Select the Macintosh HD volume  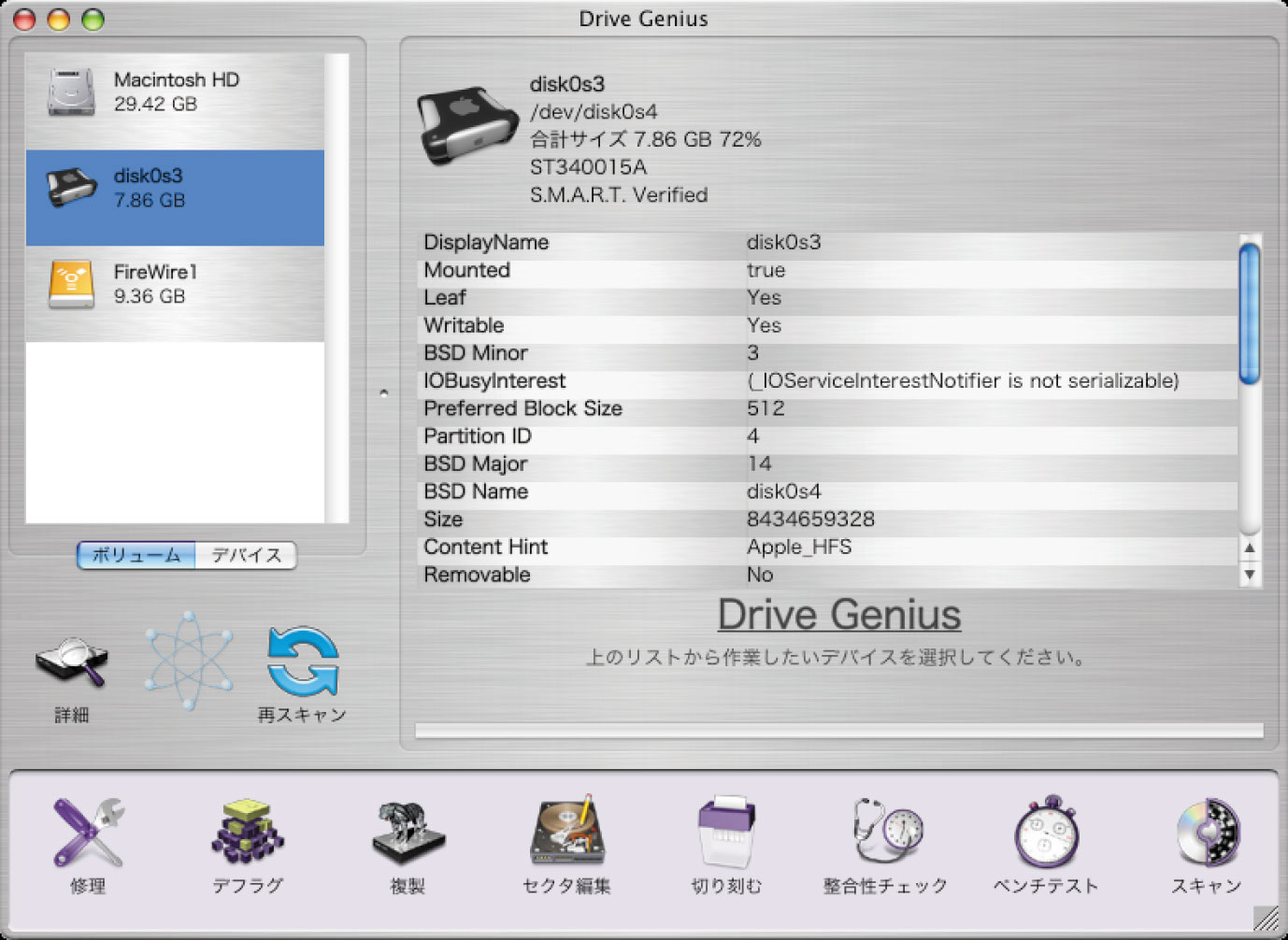point(175,101)
